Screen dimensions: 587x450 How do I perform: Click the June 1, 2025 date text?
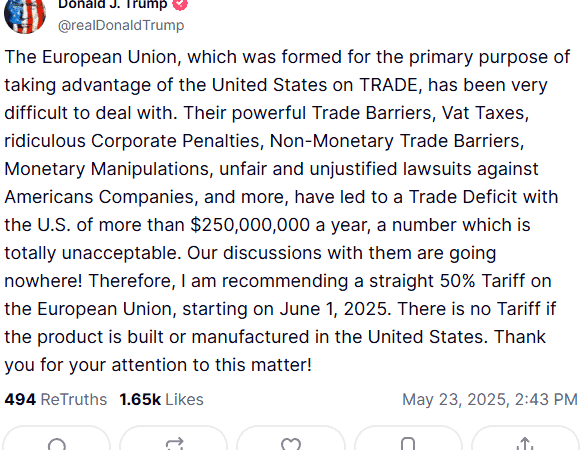[x=333, y=309]
